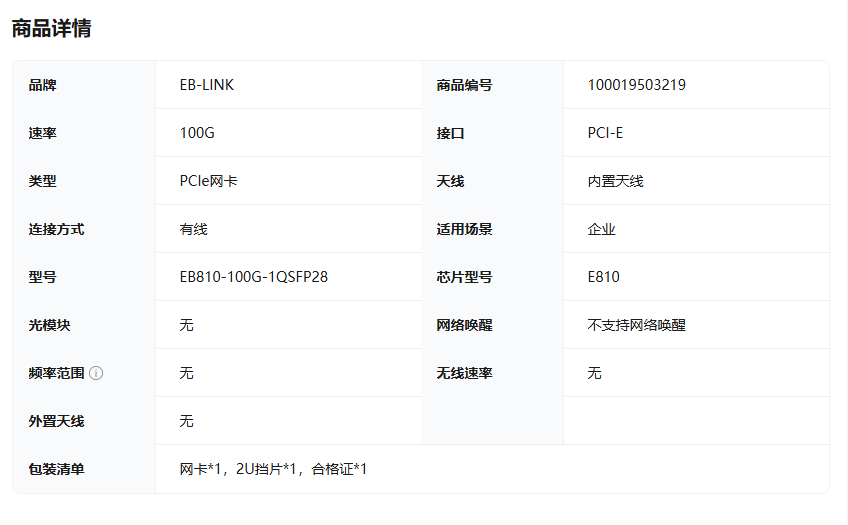848x525 pixels.
Task: Select the 有线 connection value
Action: [194, 229]
